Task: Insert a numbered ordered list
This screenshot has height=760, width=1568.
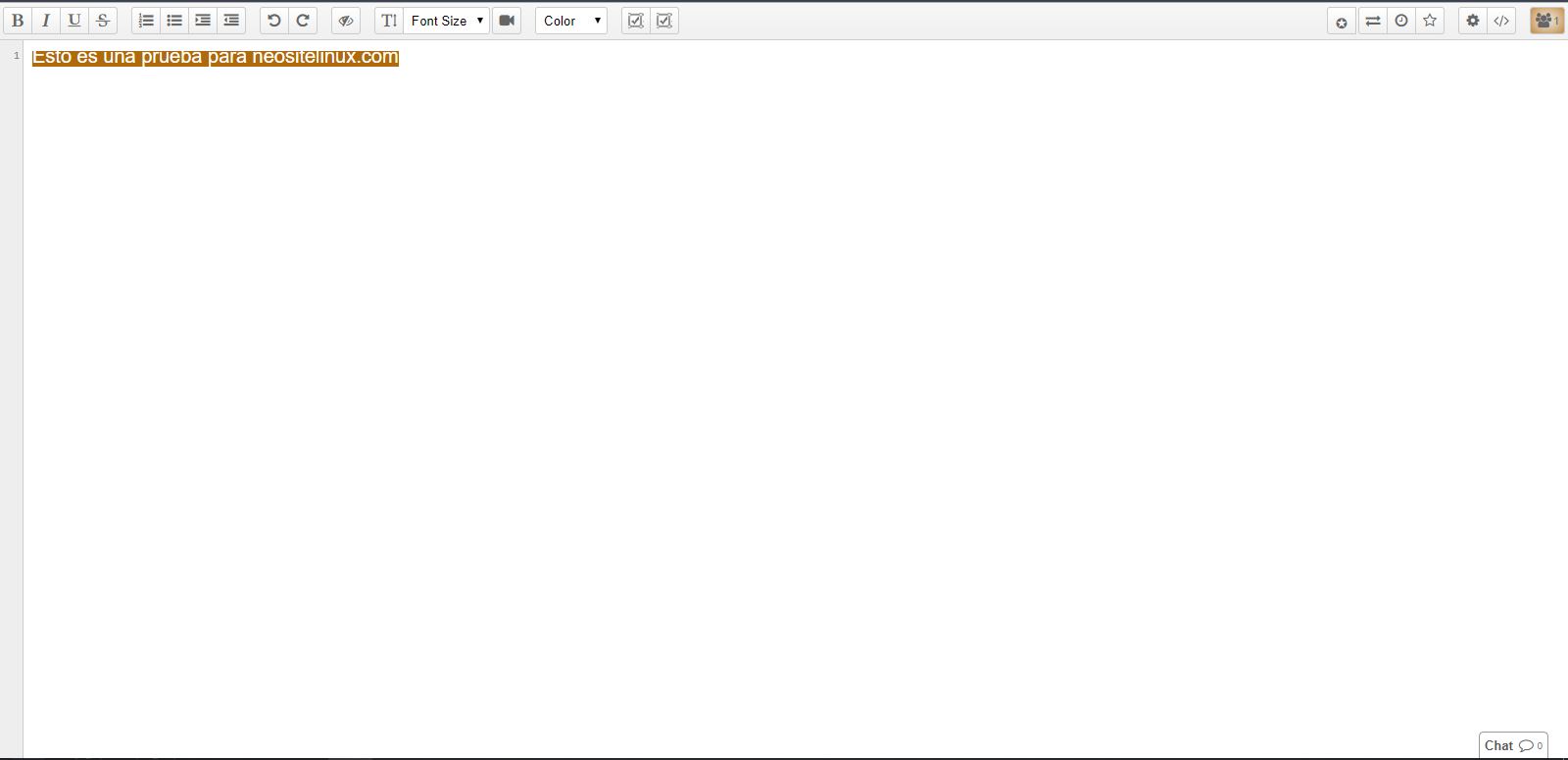Action: [146, 21]
